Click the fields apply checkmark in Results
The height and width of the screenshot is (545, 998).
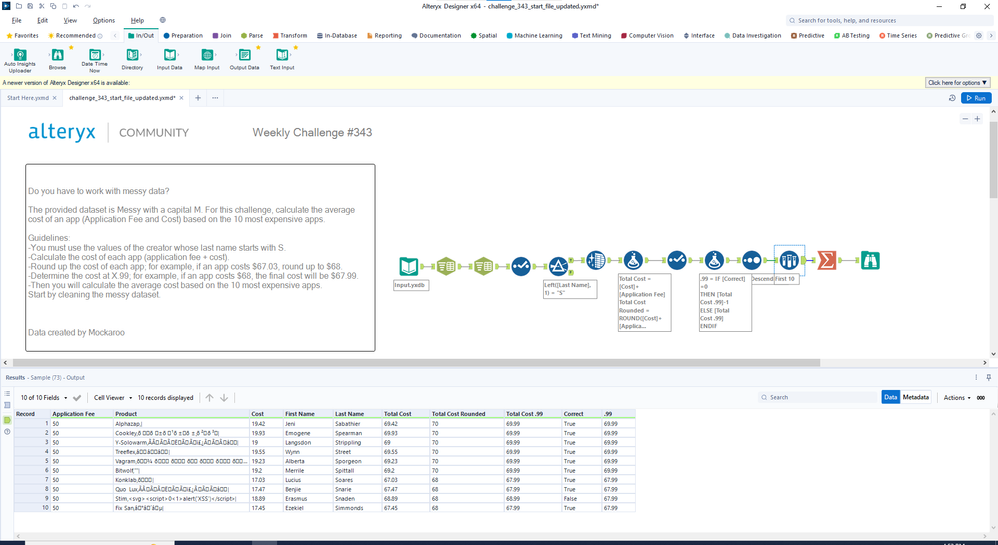coord(77,398)
